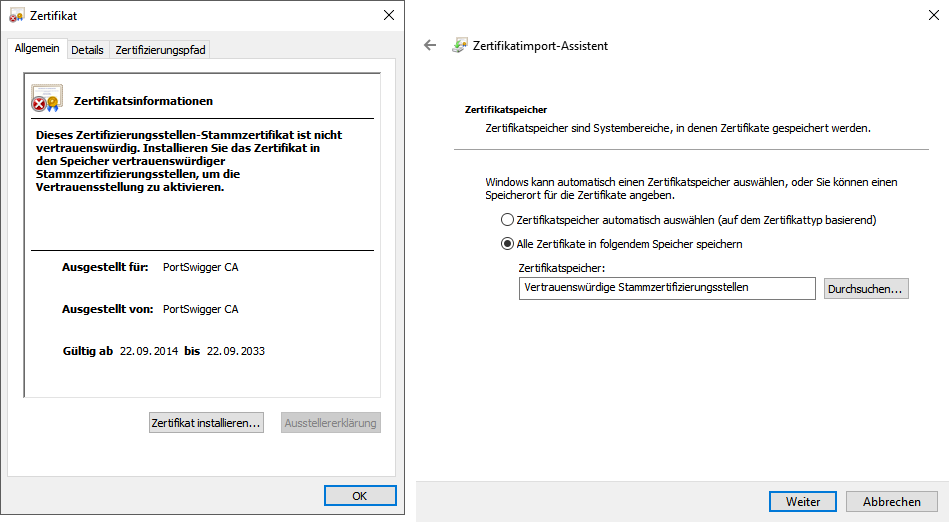Click the 'Ausgestellt für' PortSwigger CA value
This screenshot has width=950, height=523.
click(200, 267)
